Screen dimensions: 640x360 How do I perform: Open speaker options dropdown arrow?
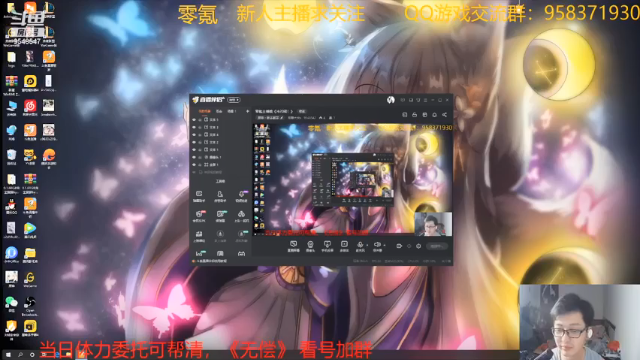384,245
